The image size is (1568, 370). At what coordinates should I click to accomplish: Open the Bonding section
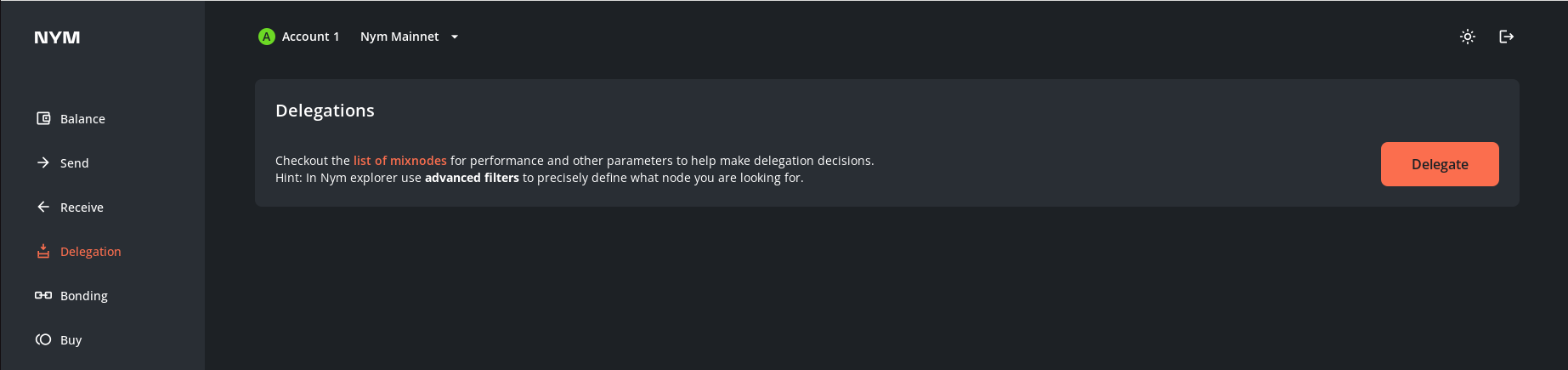click(x=84, y=296)
